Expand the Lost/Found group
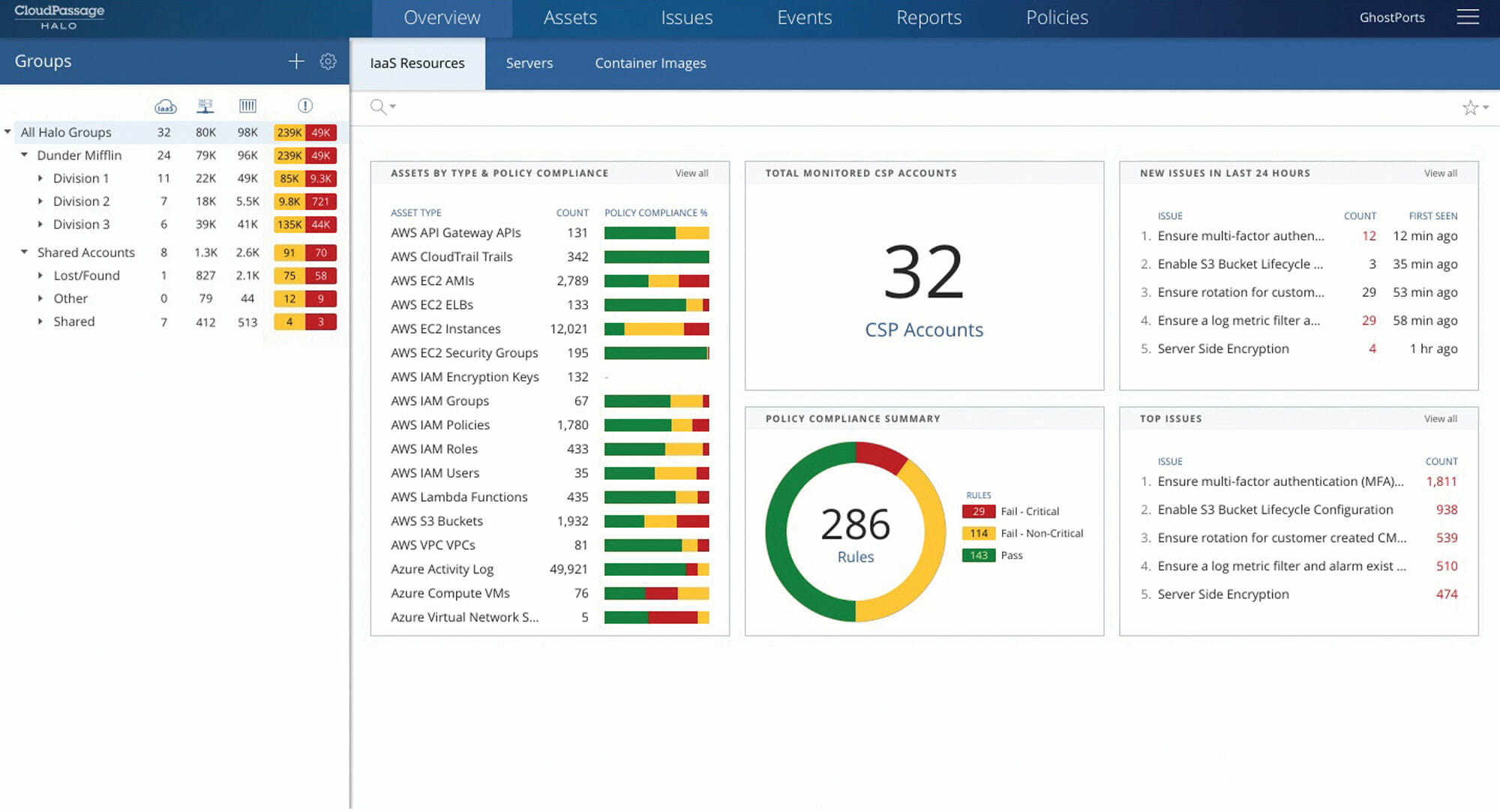 [x=40, y=276]
